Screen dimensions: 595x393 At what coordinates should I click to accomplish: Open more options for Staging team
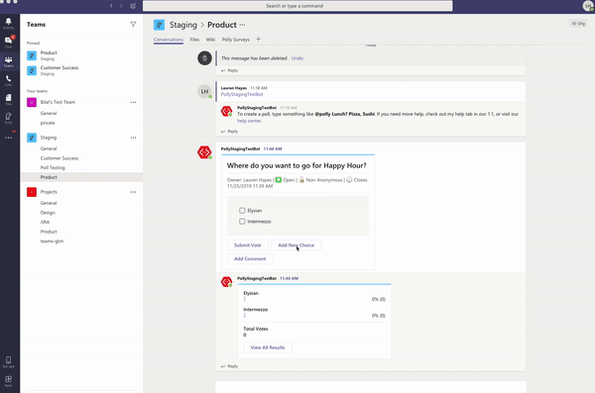click(133, 138)
